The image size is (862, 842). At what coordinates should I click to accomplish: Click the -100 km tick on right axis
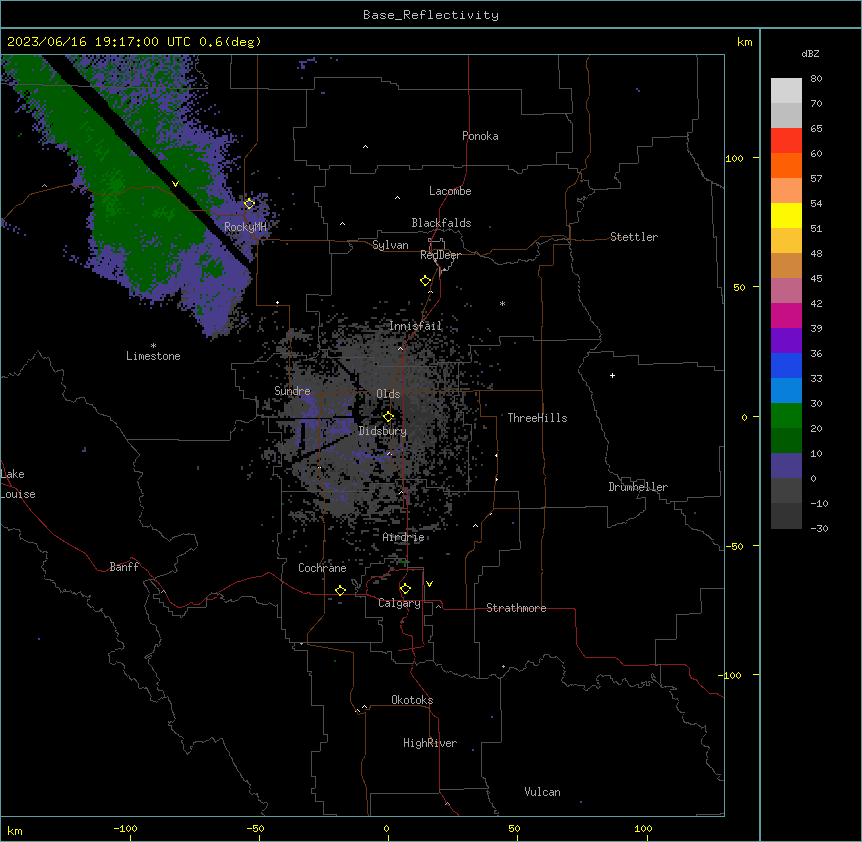[x=731, y=675]
